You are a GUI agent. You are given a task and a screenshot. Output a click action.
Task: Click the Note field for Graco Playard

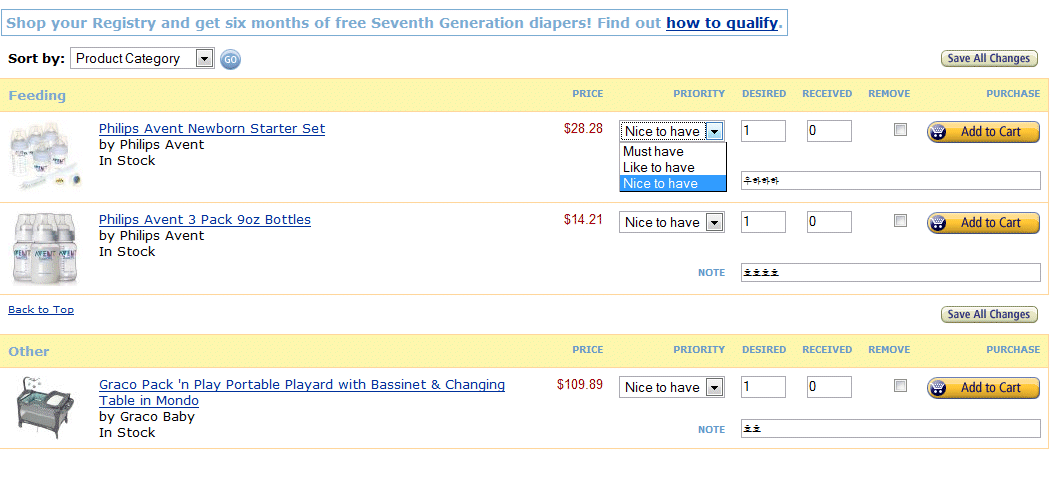tap(890, 428)
